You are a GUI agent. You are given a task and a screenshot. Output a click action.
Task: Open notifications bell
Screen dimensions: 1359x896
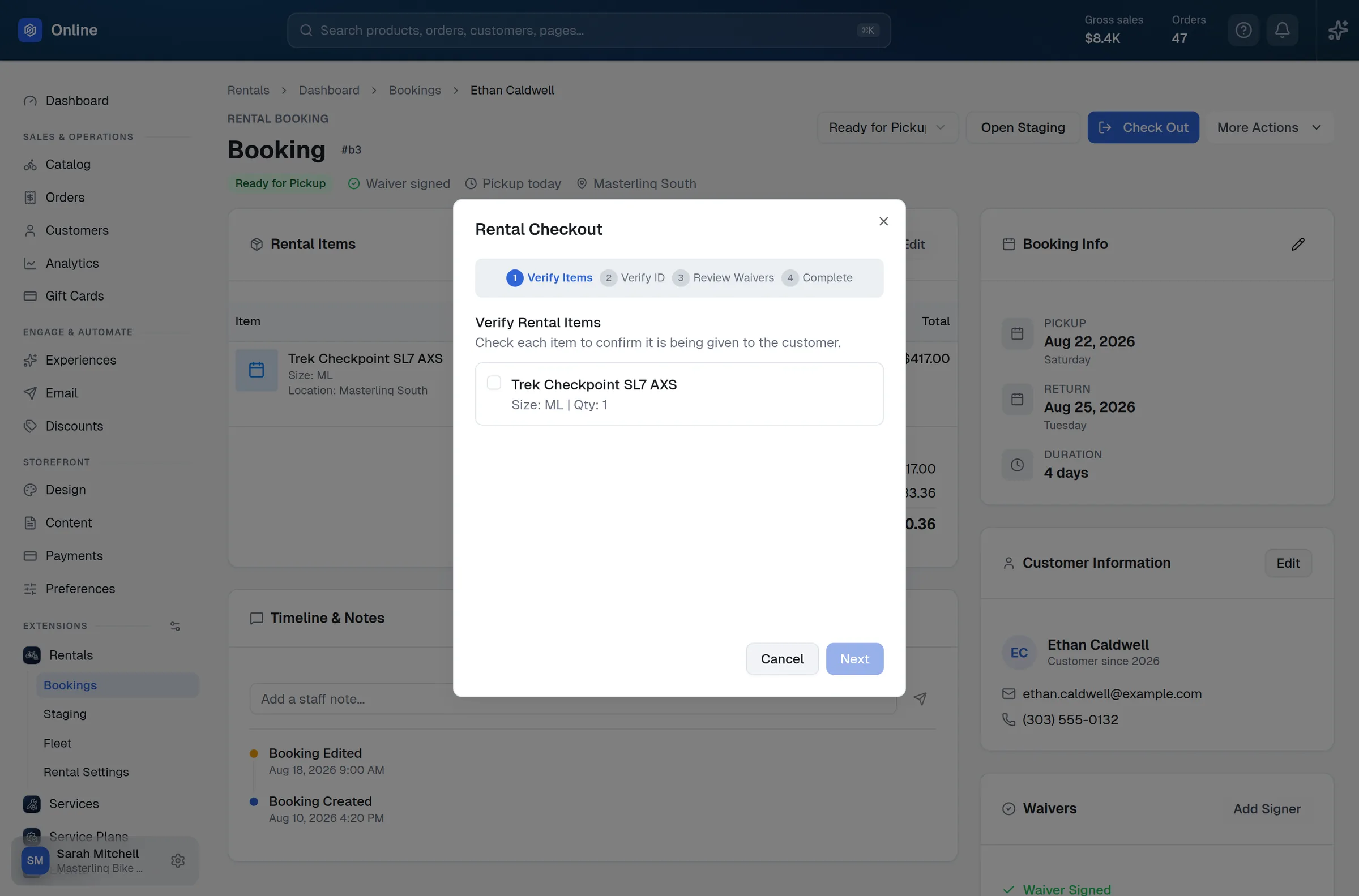pyautogui.click(x=1282, y=31)
